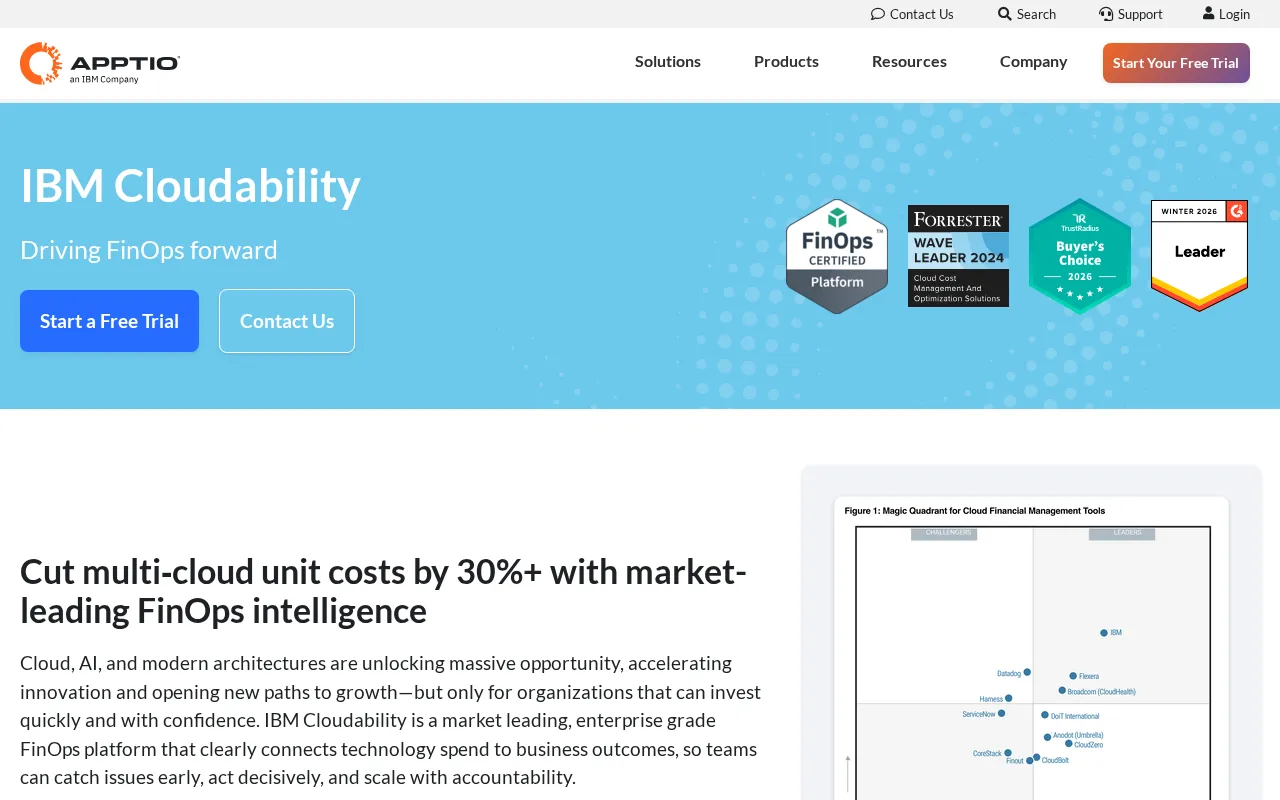The height and width of the screenshot is (800, 1280).
Task: Click the Login person icon
Action: point(1209,14)
